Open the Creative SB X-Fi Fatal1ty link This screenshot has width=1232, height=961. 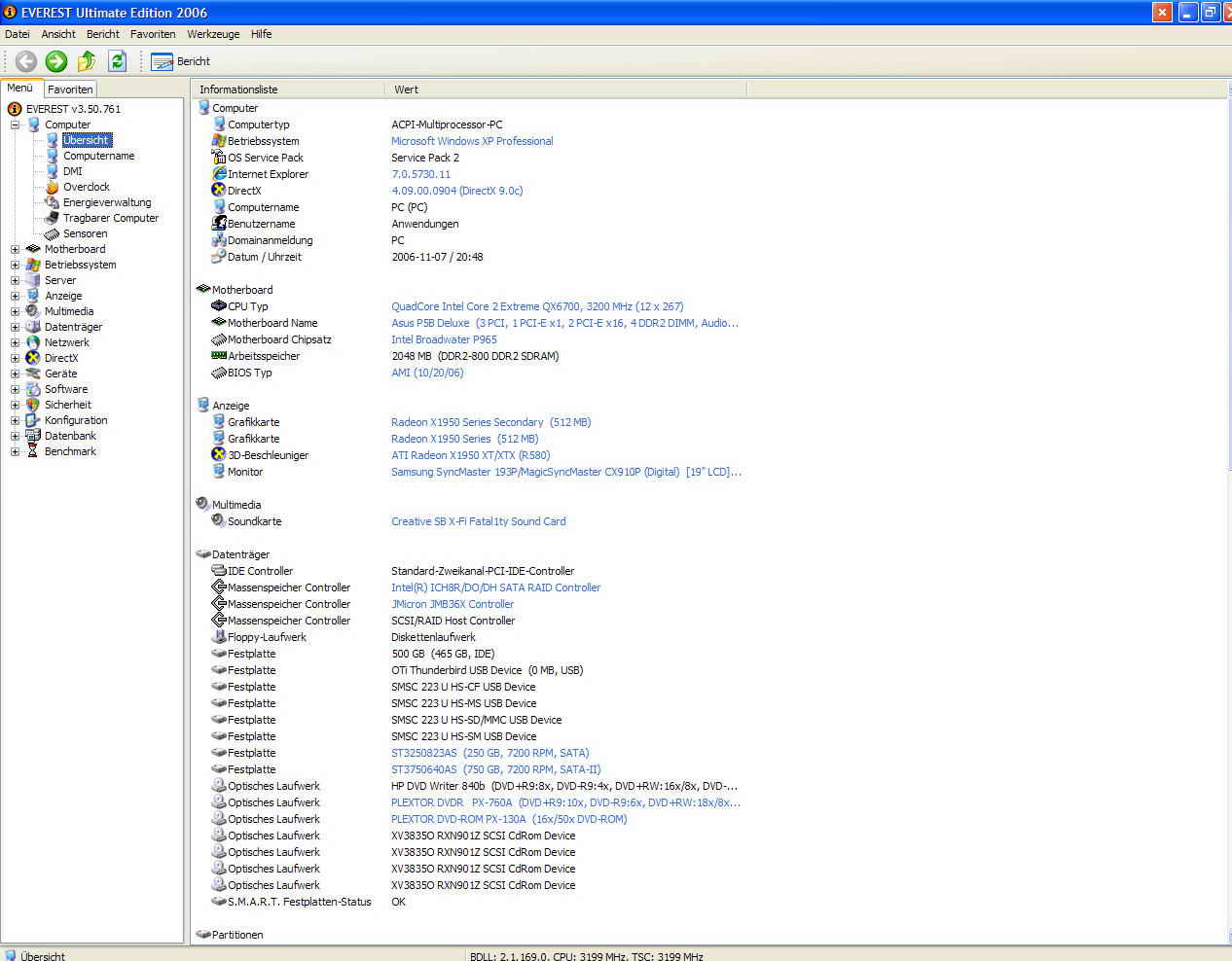pos(478,521)
